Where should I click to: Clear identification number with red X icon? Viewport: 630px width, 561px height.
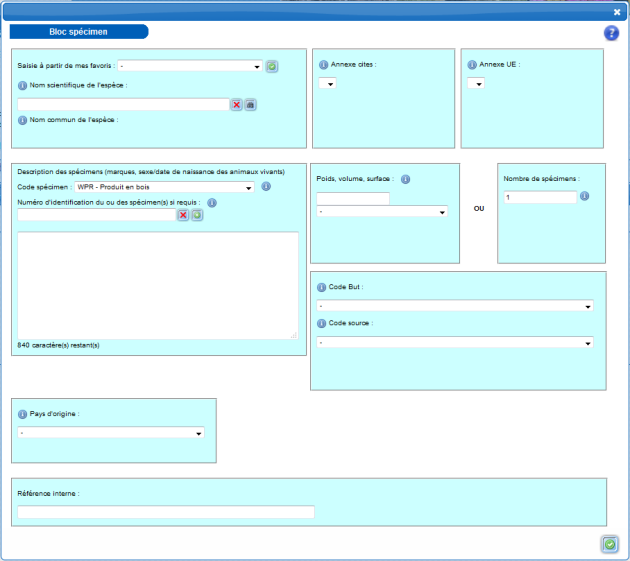[x=183, y=215]
